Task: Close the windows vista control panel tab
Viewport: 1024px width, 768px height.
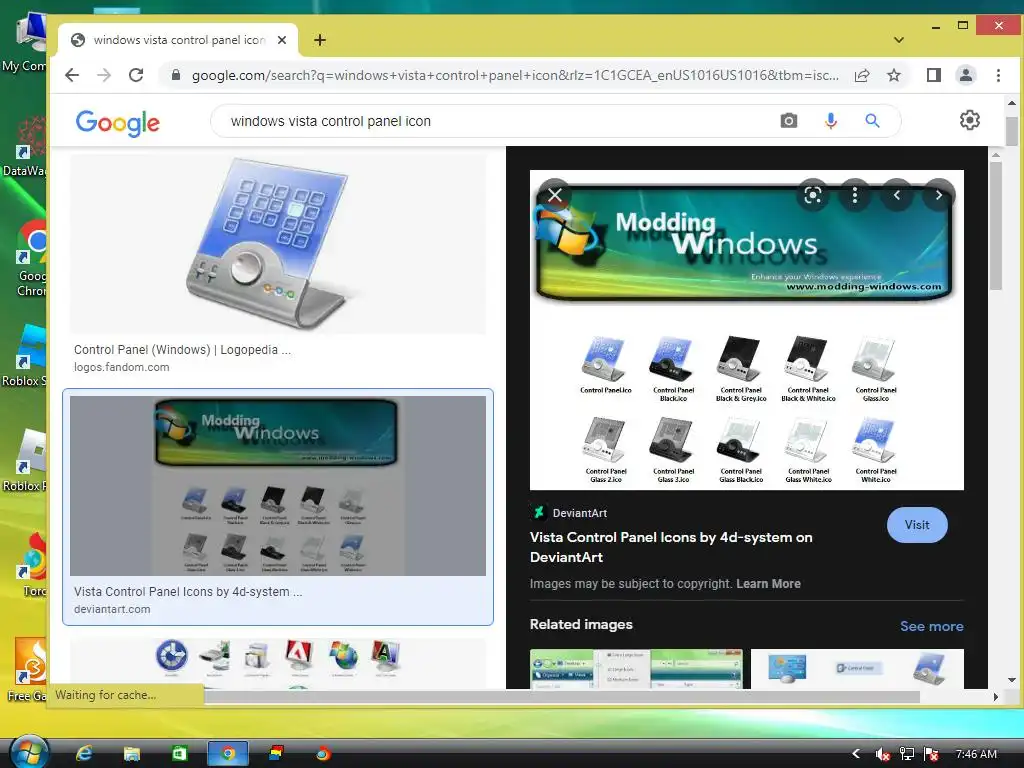Action: pos(281,40)
